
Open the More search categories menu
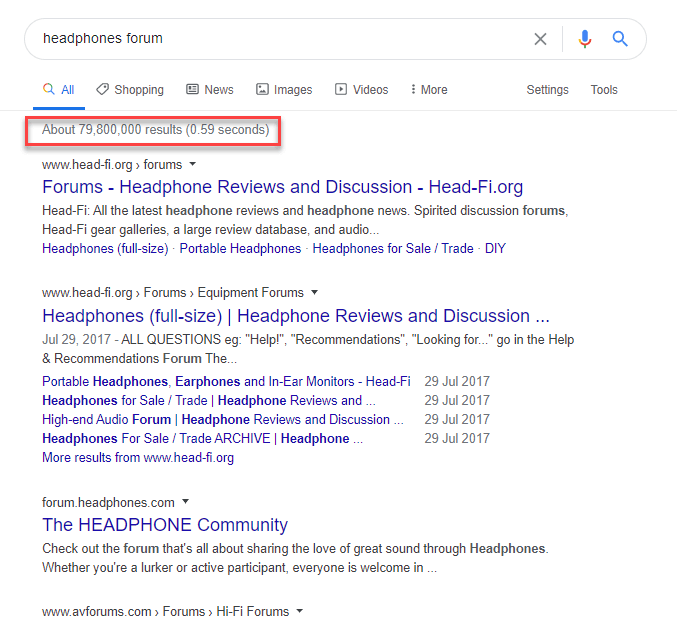pyautogui.click(x=429, y=90)
